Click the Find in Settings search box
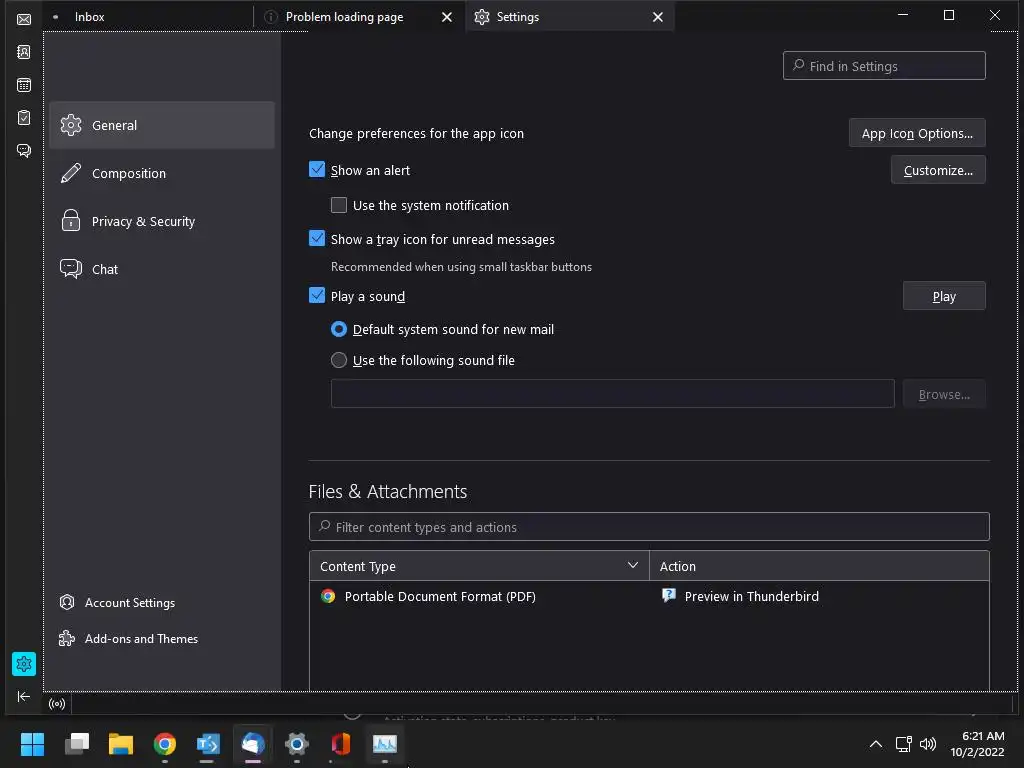The width and height of the screenshot is (1024, 768). pyautogui.click(x=884, y=65)
